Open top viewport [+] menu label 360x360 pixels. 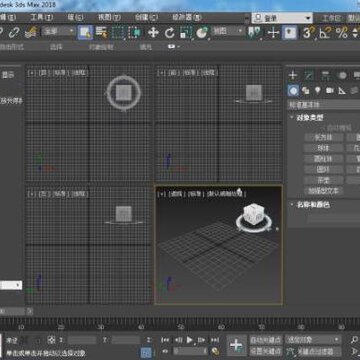[x=32, y=72]
